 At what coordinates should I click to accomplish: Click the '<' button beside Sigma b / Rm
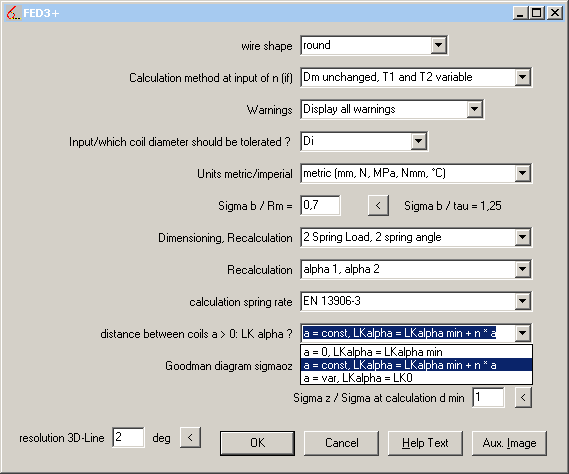(x=378, y=205)
